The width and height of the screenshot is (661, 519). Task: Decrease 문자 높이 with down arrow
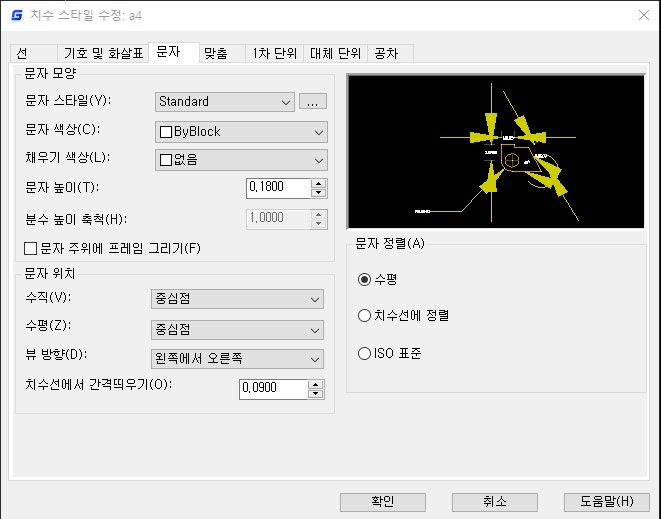(x=319, y=193)
